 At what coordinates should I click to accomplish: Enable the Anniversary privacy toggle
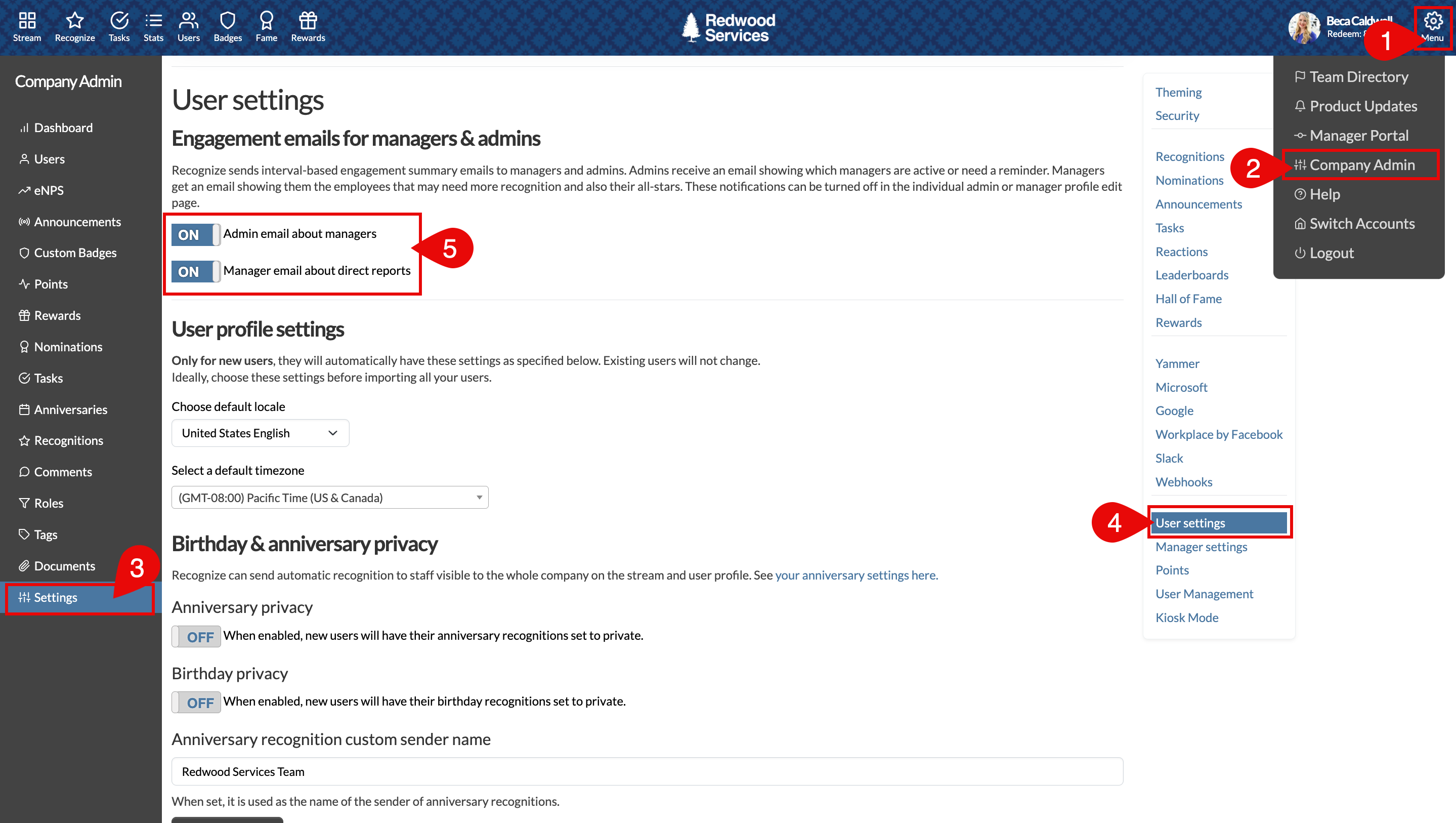point(196,637)
